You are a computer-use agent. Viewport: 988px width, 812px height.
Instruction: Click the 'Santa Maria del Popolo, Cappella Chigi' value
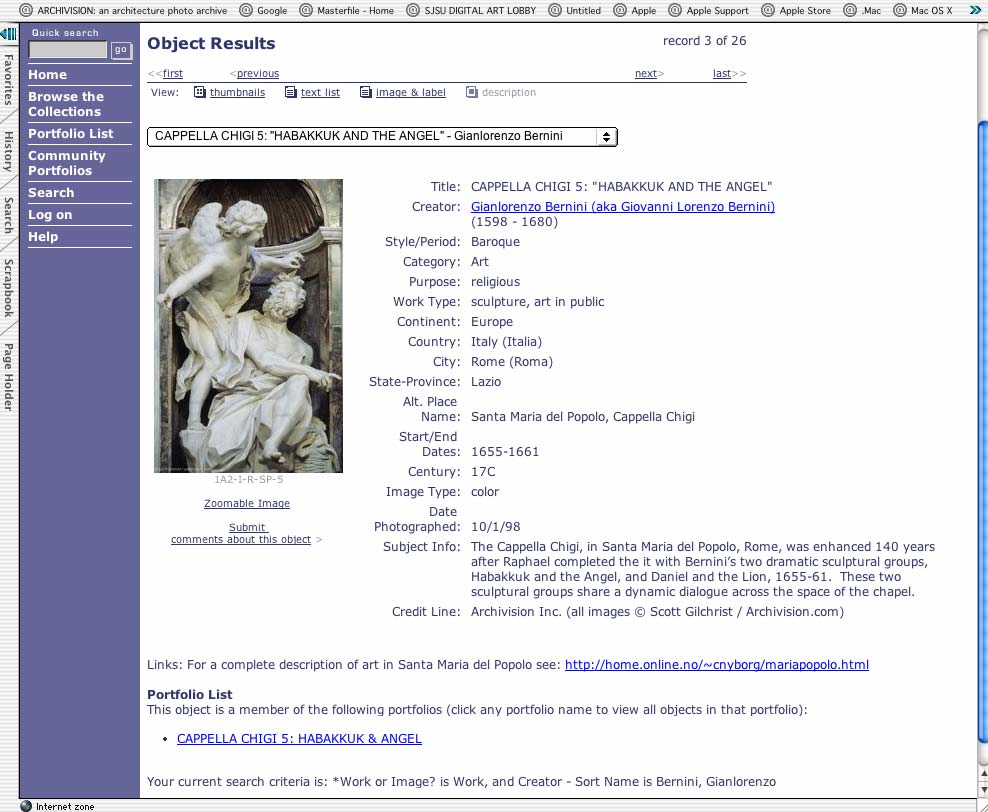(x=583, y=416)
